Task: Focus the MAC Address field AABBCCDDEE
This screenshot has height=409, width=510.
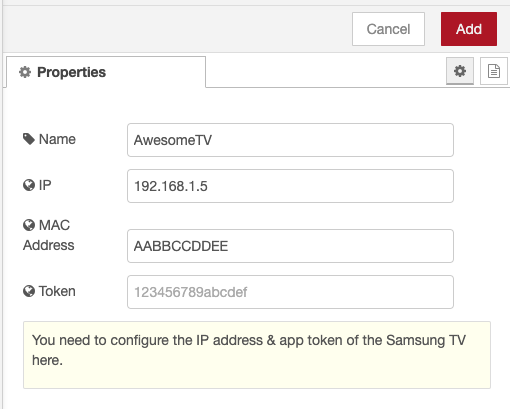Action: coord(290,246)
